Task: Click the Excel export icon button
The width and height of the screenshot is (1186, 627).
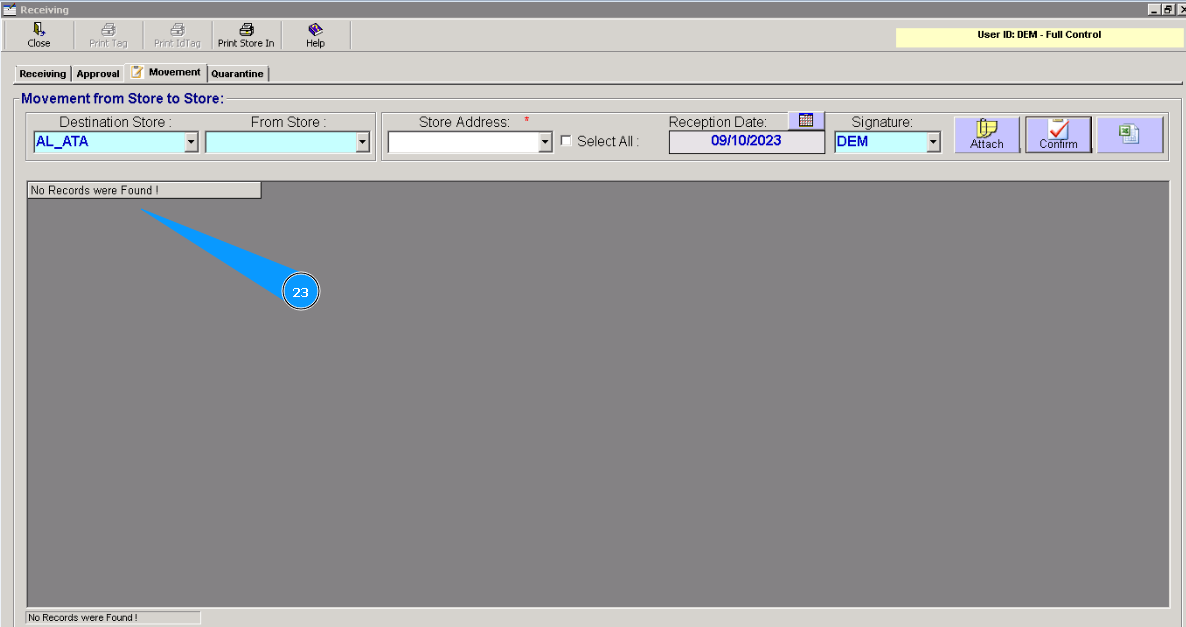Action: point(1129,135)
